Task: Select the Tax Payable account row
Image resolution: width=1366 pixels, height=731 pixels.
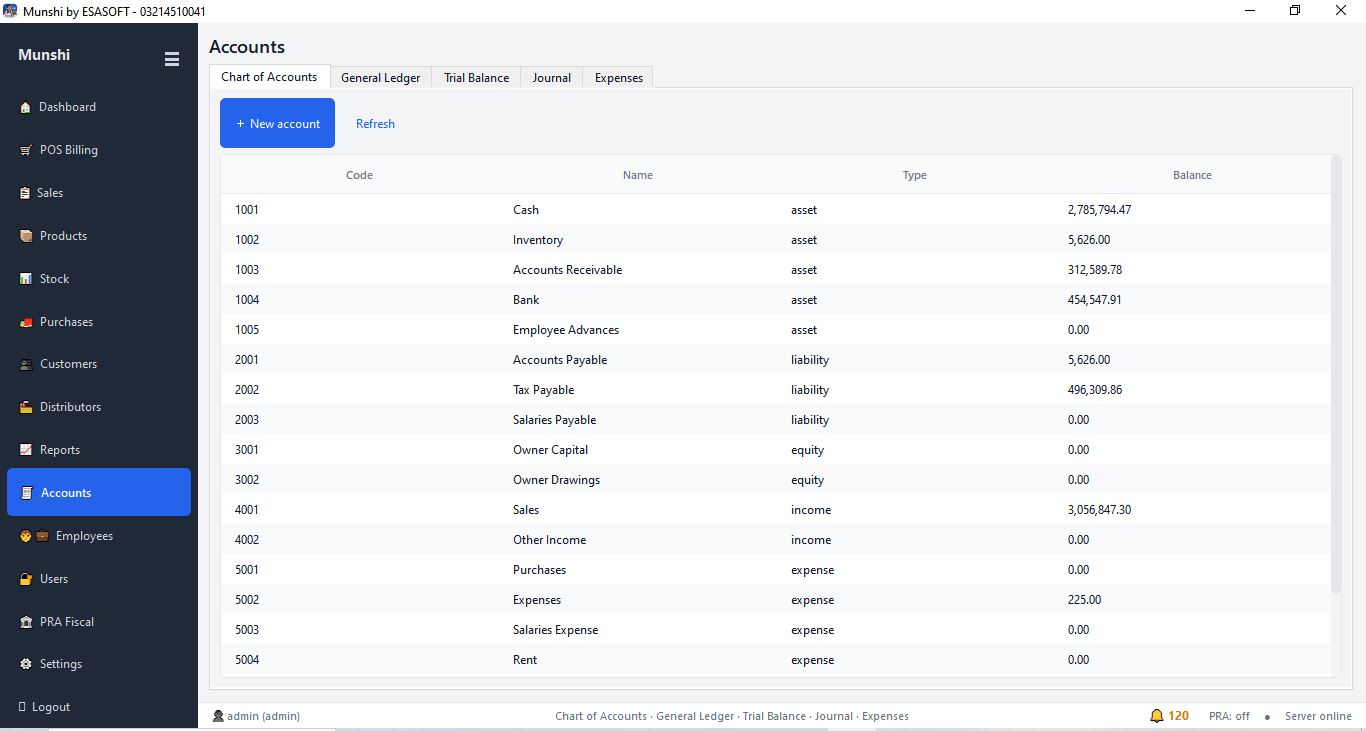Action: point(776,390)
